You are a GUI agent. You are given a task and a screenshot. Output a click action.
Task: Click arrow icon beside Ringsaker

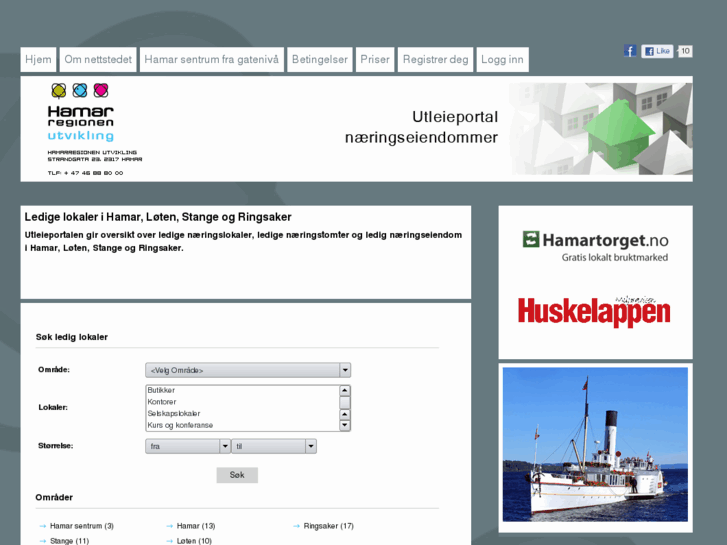pyautogui.click(x=296, y=526)
